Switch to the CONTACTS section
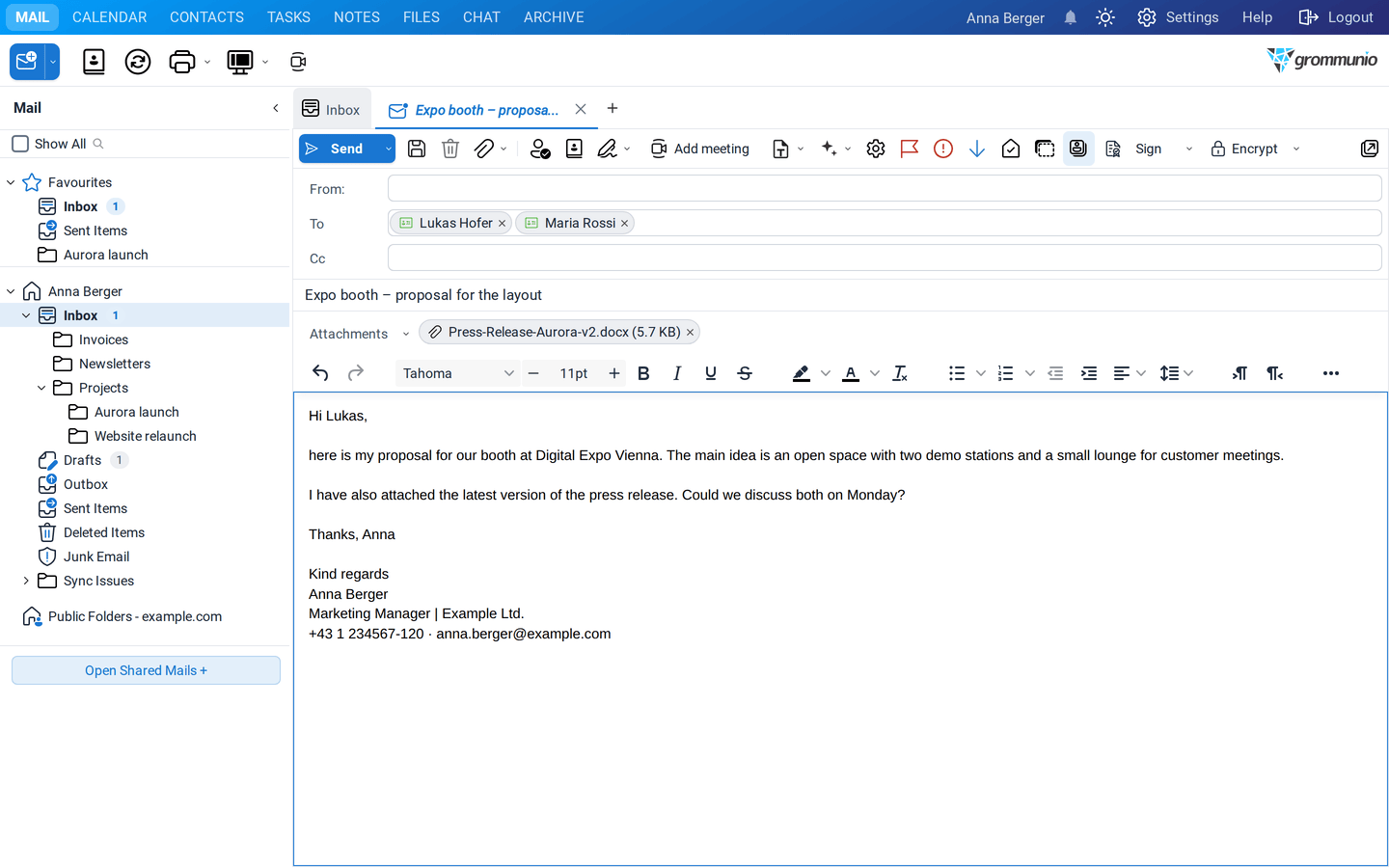This screenshot has width=1389, height=868. pos(206,17)
